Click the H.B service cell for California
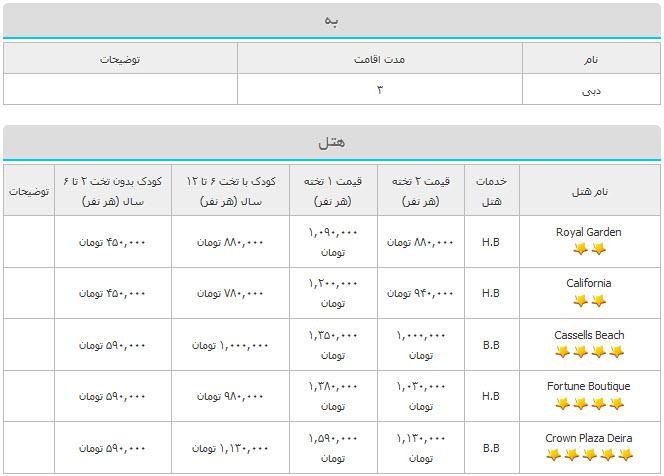The image size is (664, 476). (x=491, y=293)
